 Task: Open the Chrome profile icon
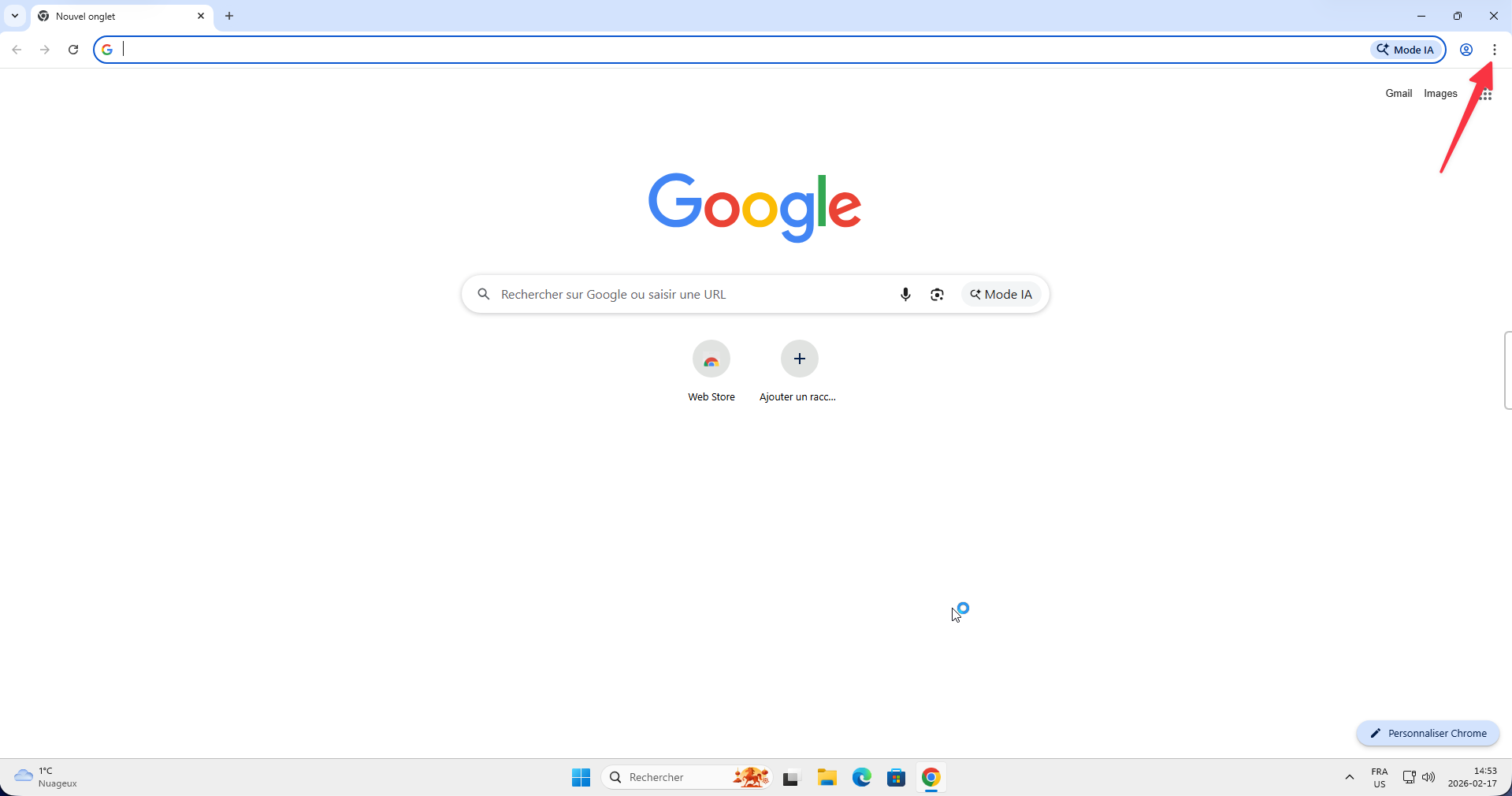click(1466, 50)
